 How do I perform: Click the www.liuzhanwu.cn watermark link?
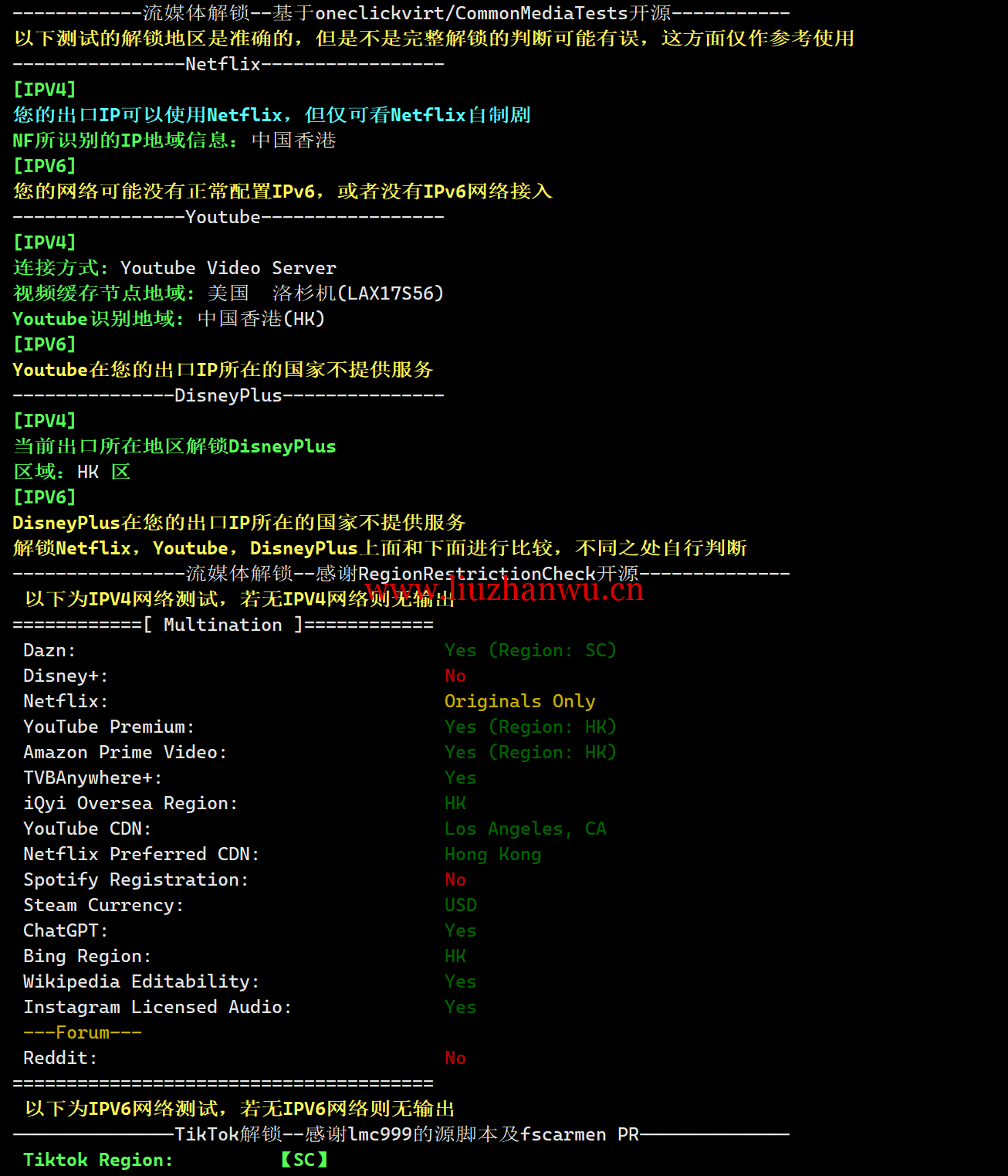point(505,589)
